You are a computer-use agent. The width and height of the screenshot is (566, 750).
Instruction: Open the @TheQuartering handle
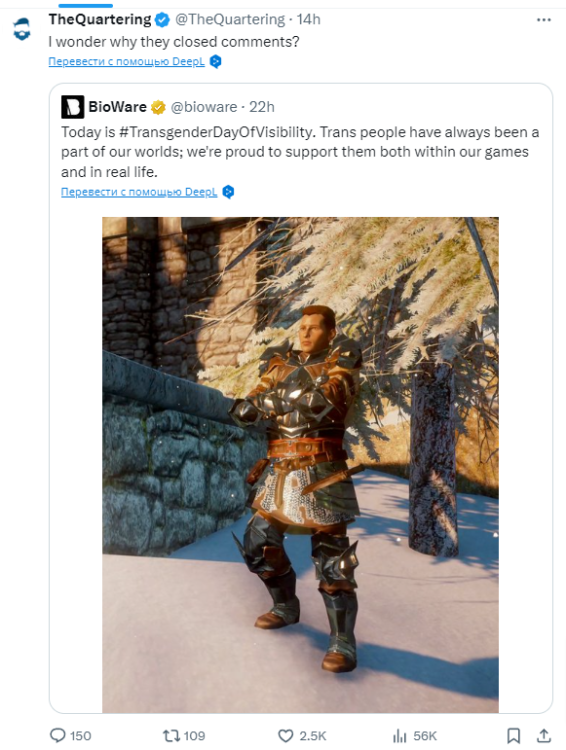[x=230, y=20]
